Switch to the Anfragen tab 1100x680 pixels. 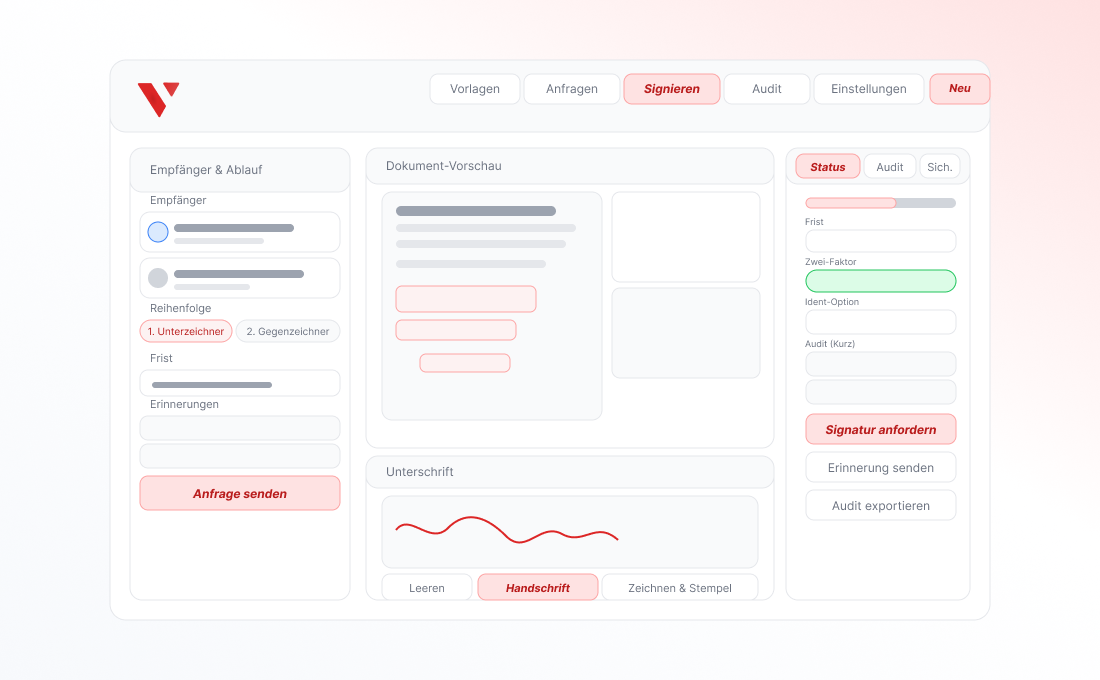click(572, 89)
